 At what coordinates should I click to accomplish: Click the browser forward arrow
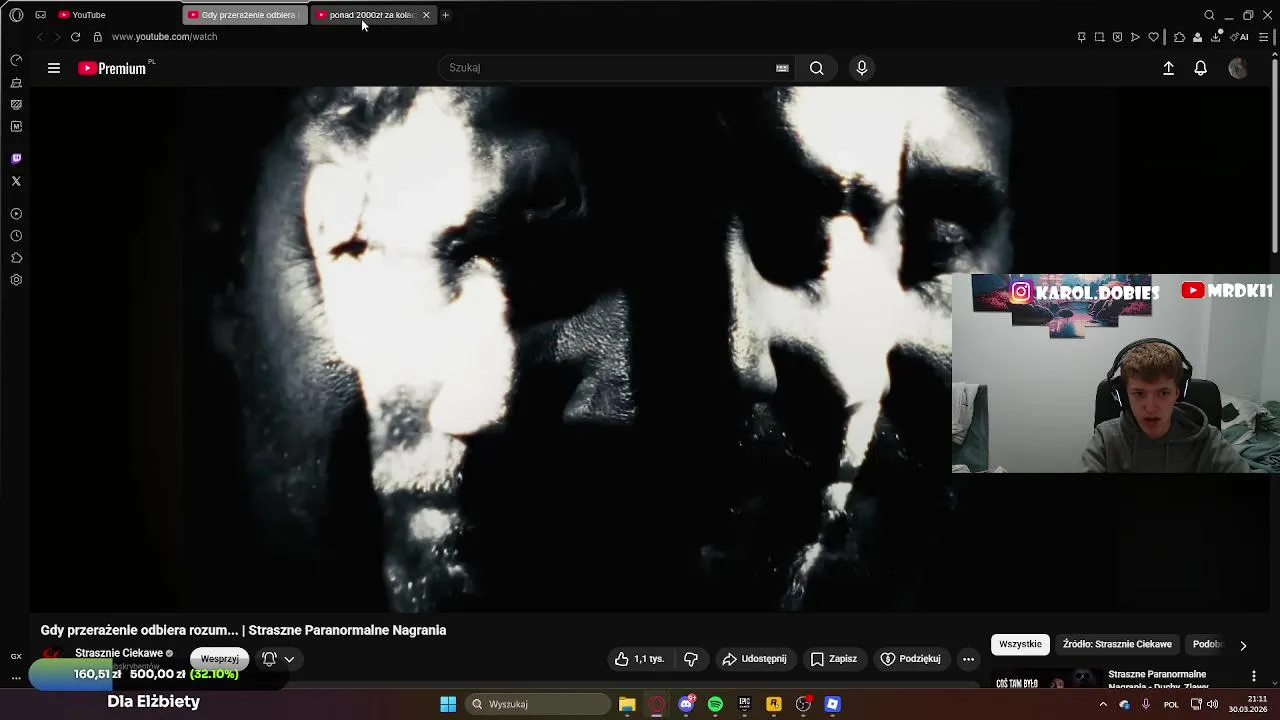point(57,37)
